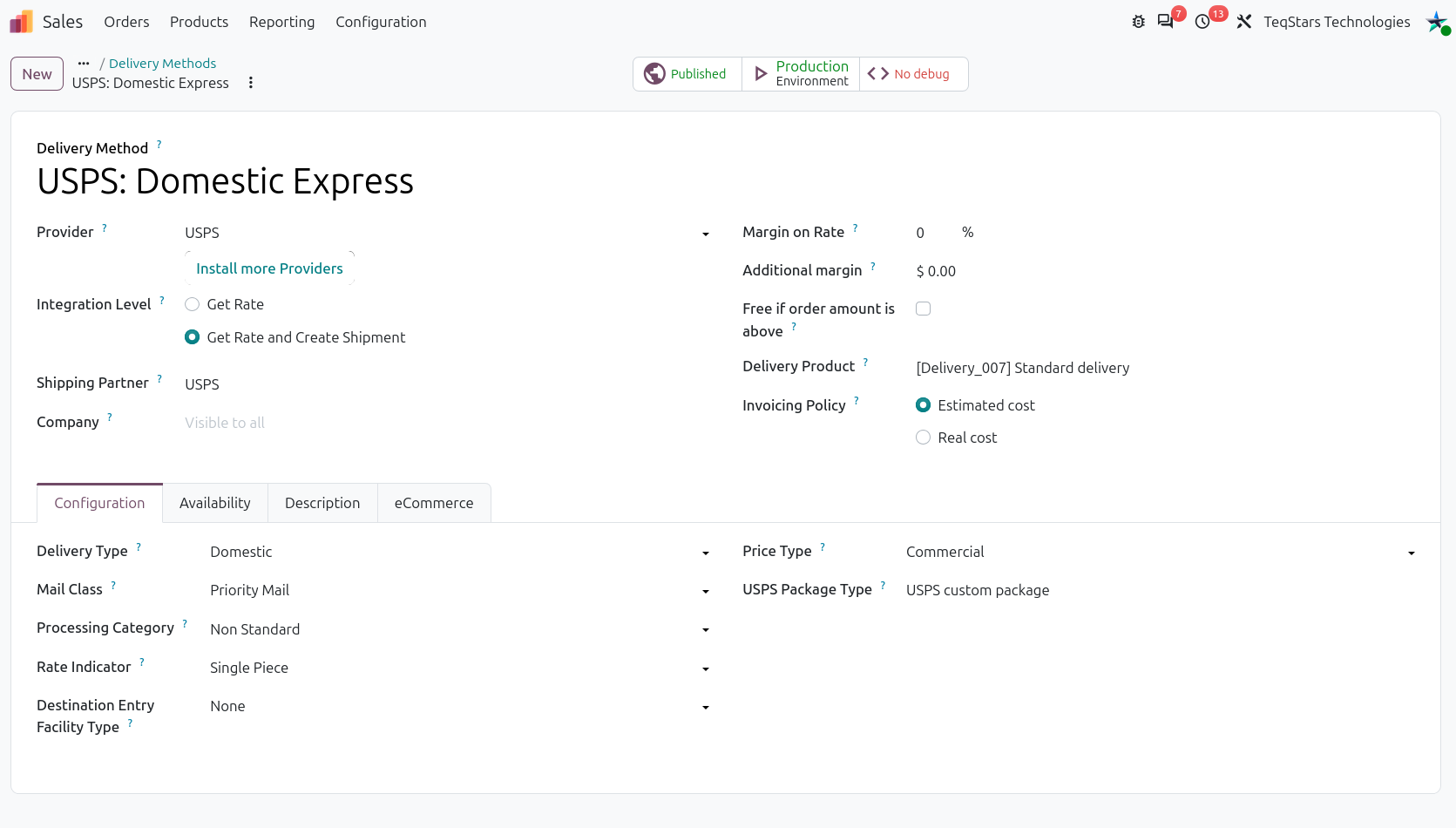
Task: Click the New button
Action: tap(37, 74)
